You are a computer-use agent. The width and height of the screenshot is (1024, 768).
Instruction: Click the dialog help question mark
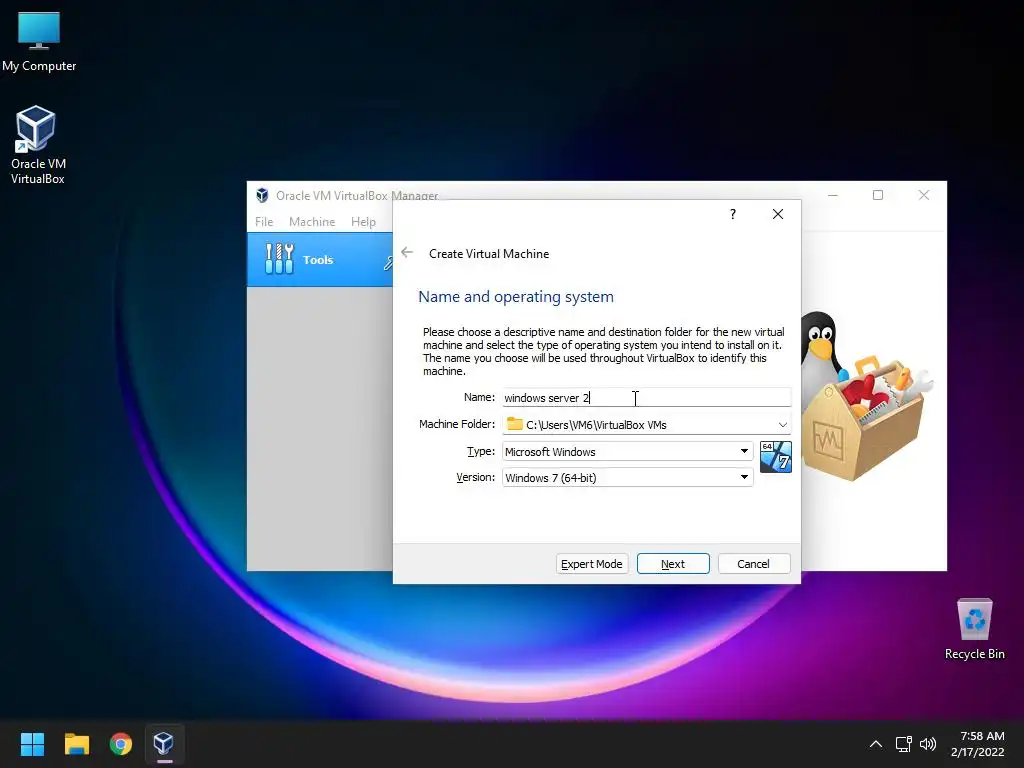click(x=733, y=214)
